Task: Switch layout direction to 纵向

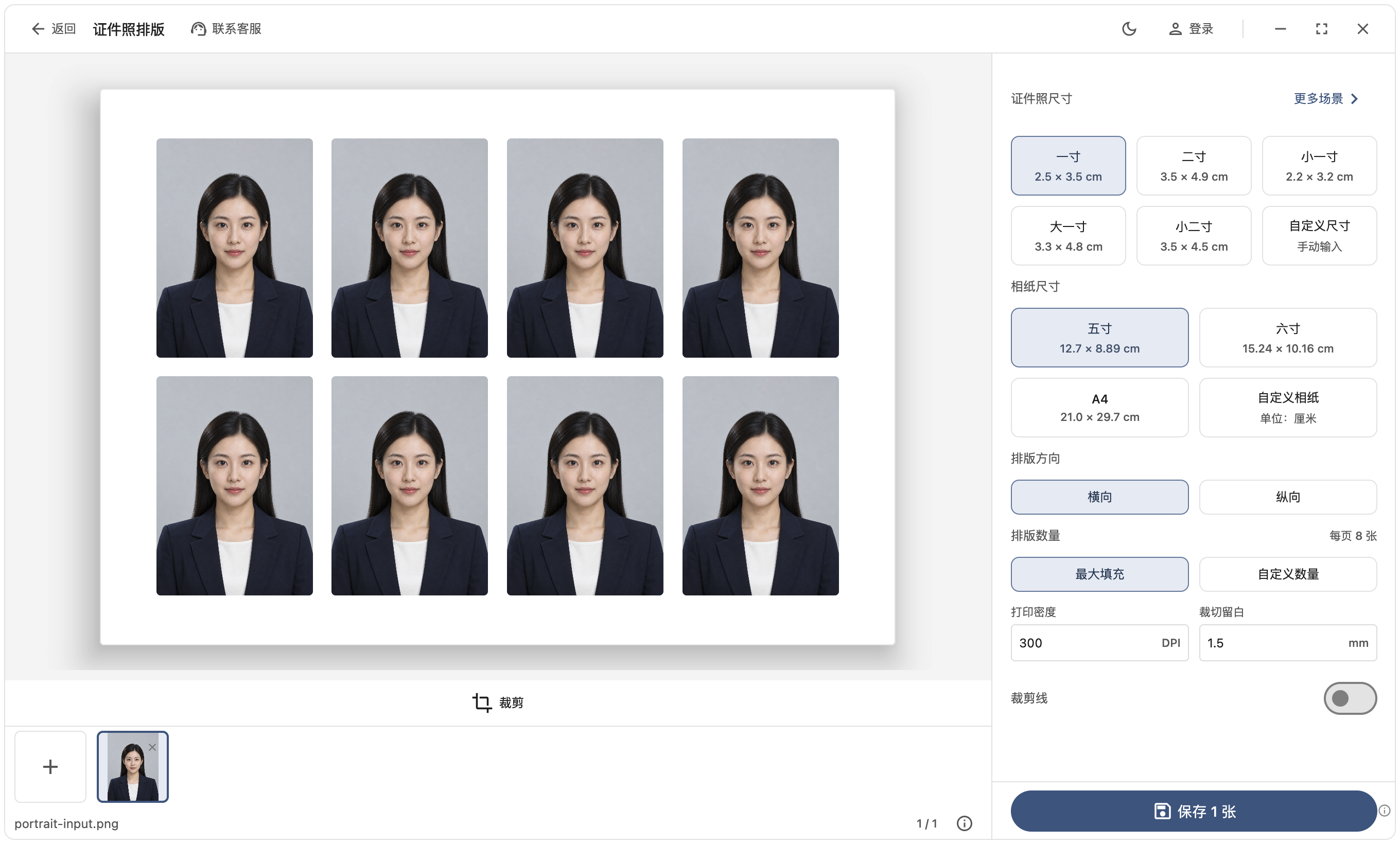Action: (1287, 497)
